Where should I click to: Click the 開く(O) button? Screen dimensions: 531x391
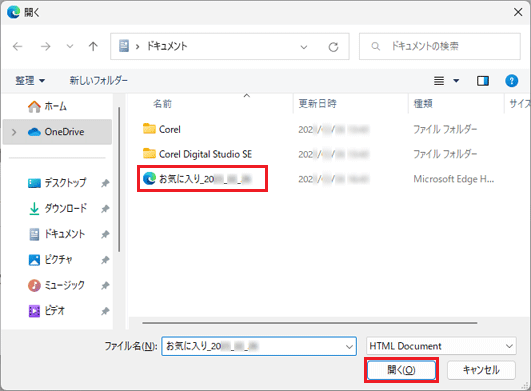click(401, 370)
